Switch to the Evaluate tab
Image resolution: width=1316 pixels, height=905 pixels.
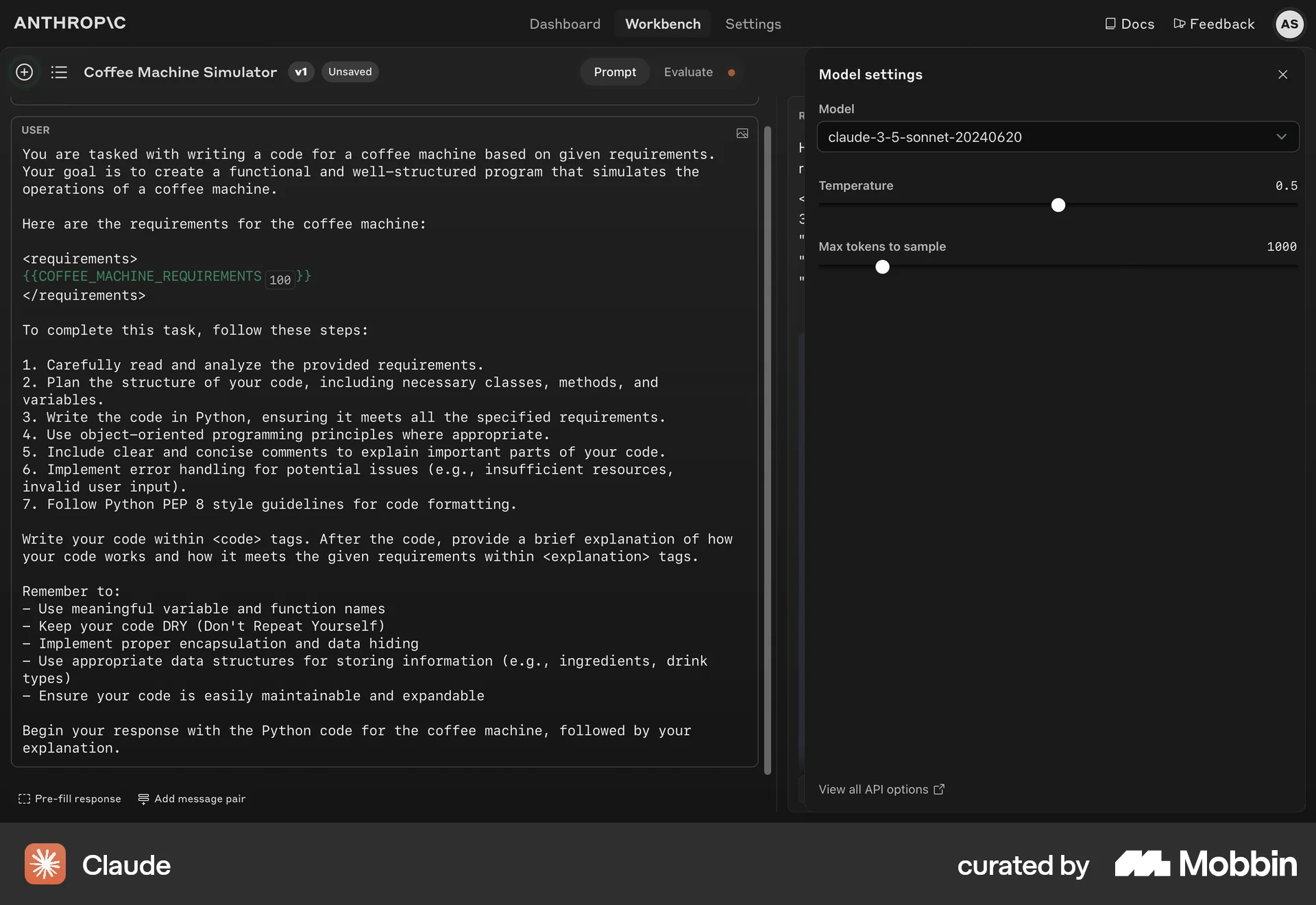click(x=688, y=72)
